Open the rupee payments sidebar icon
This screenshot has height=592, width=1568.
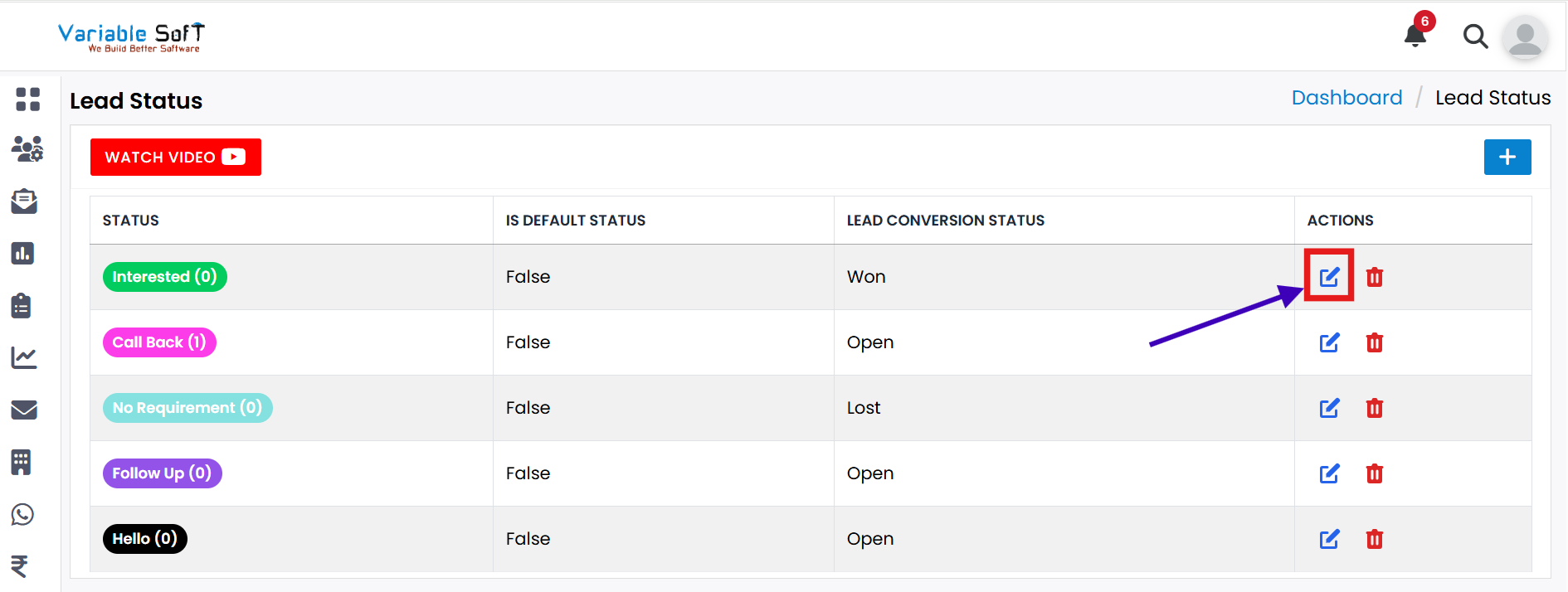coord(20,565)
